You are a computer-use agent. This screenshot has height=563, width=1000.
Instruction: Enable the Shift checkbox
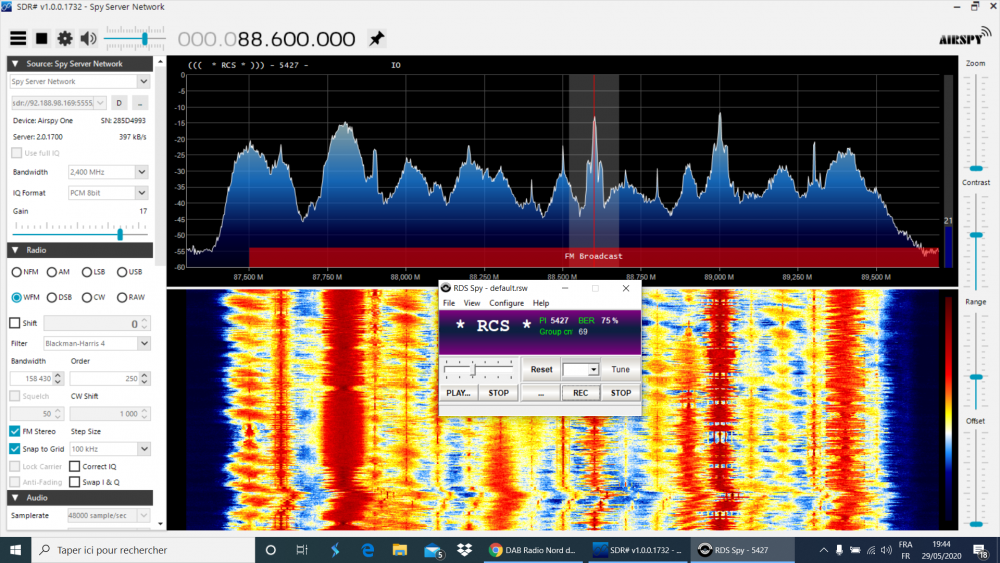click(15, 323)
